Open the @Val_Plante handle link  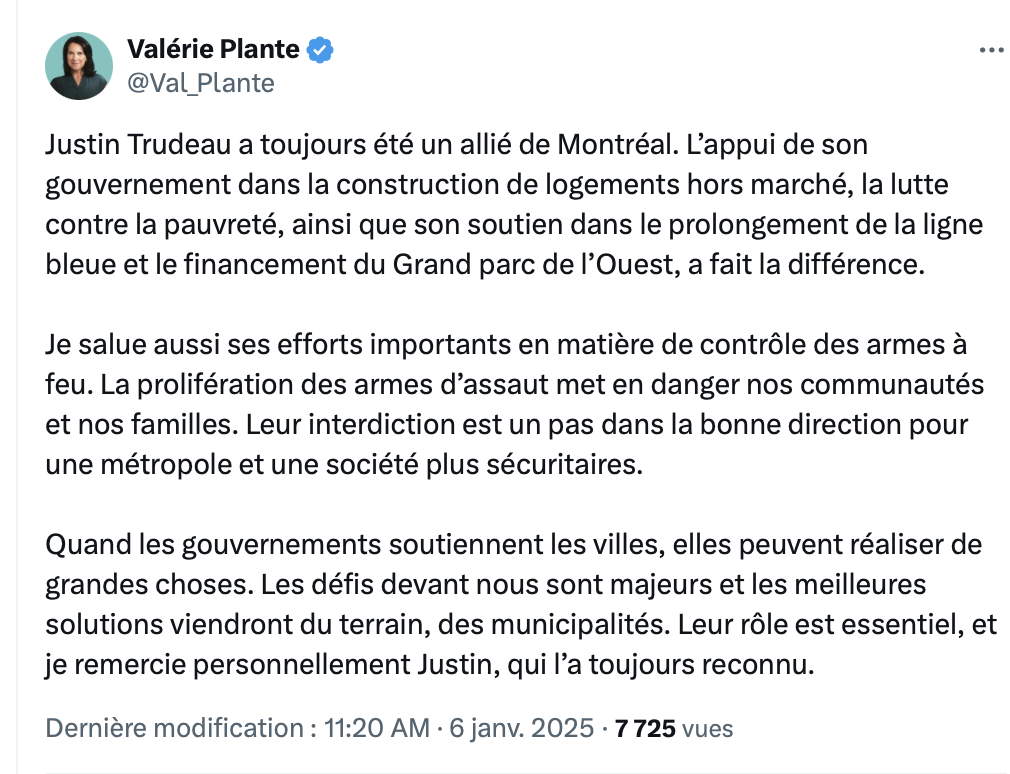point(201,83)
